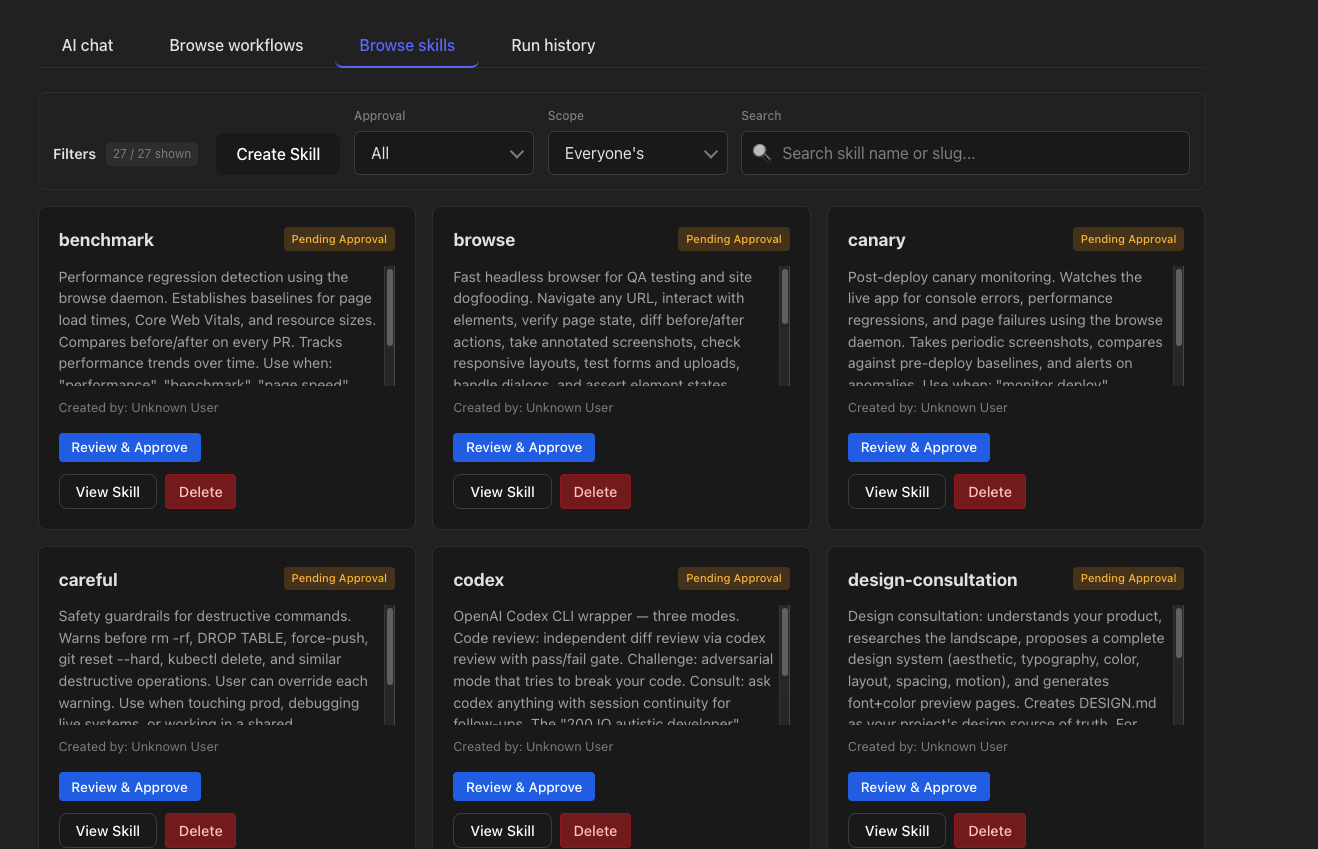The height and width of the screenshot is (849, 1318).
Task: Delete the design-consultation skill
Action: tap(989, 830)
